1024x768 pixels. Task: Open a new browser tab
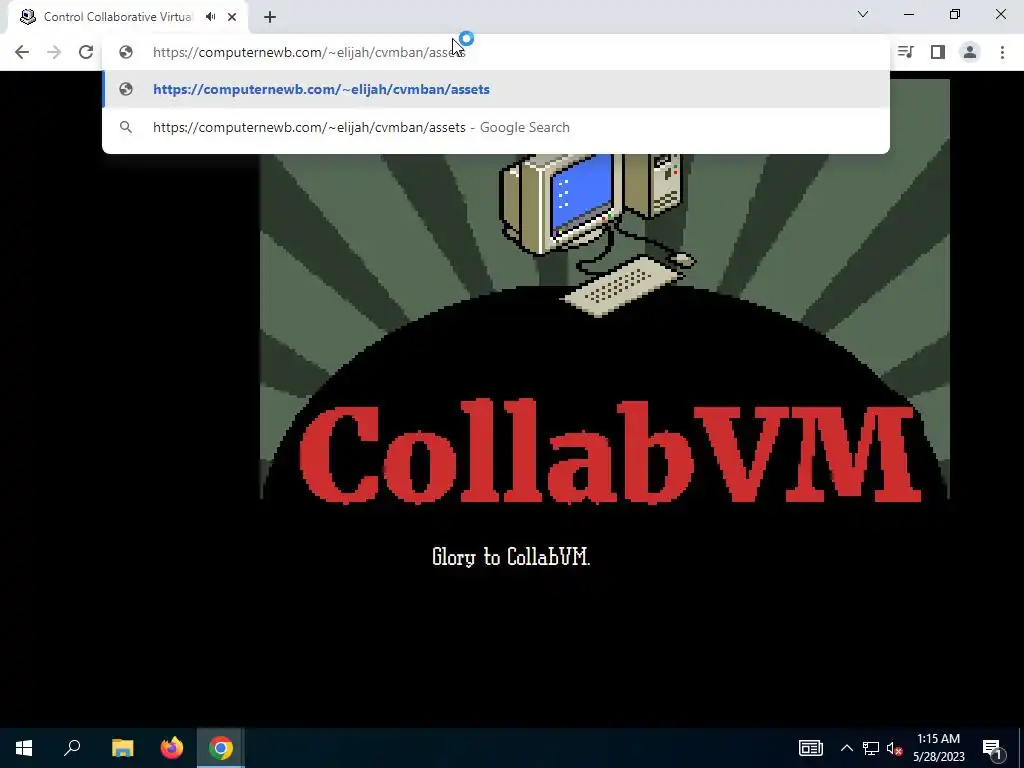(270, 17)
